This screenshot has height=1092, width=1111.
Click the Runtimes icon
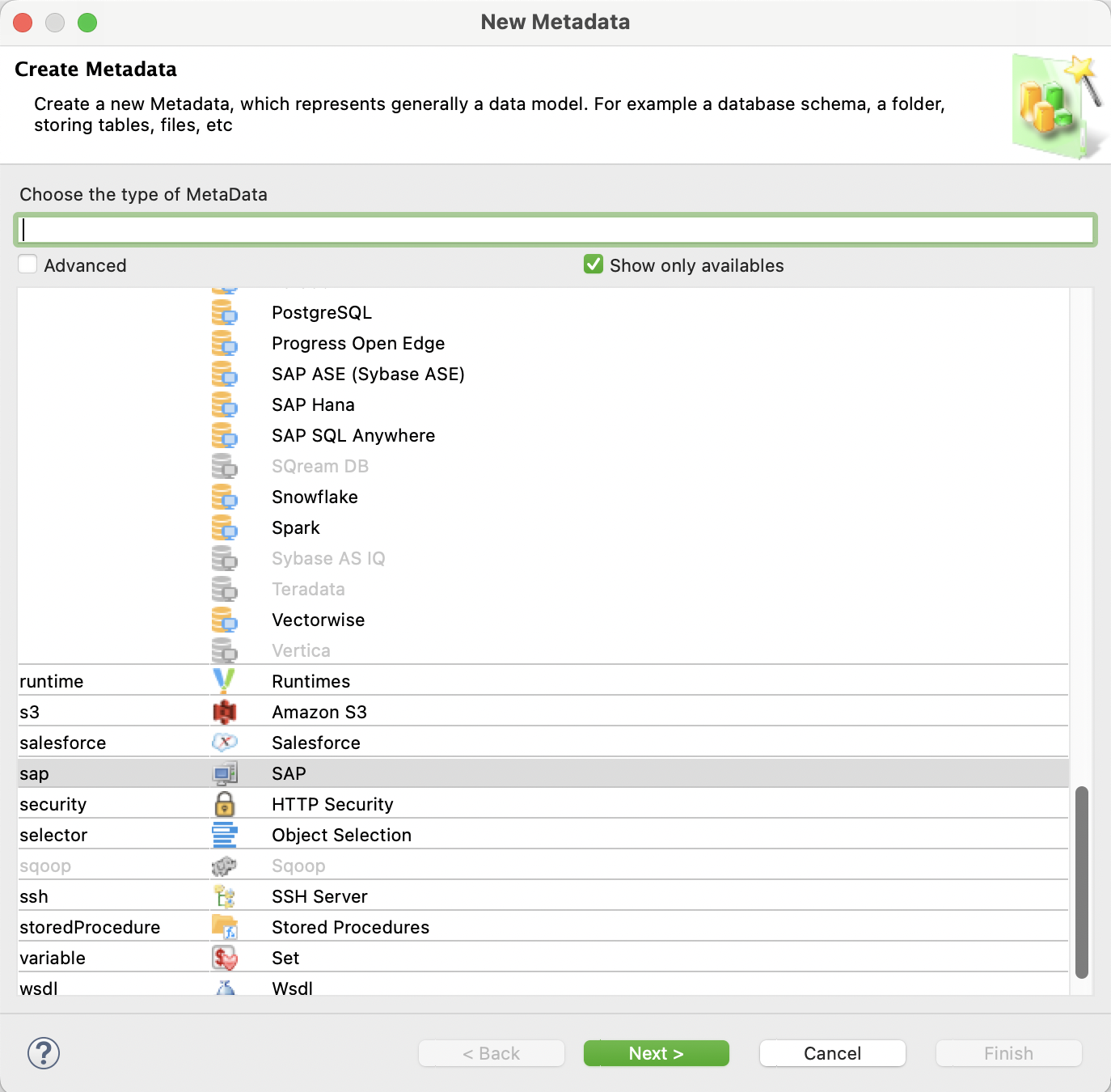tap(225, 680)
